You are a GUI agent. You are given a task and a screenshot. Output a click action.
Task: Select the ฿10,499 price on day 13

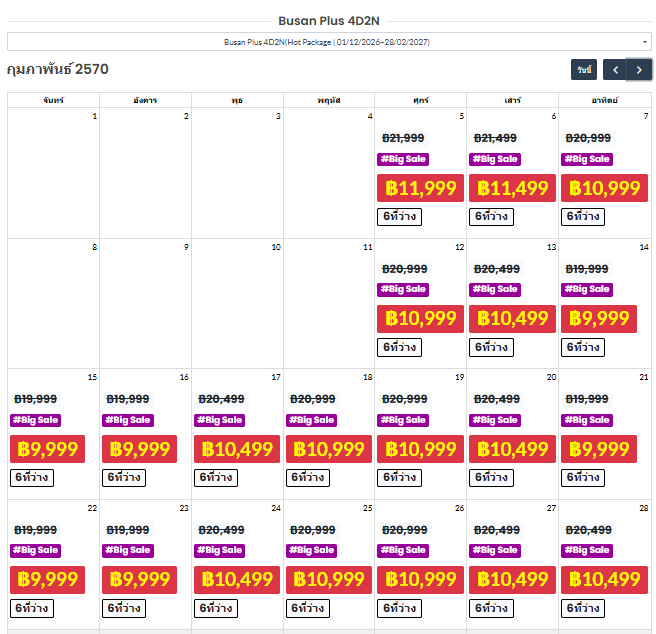[512, 319]
